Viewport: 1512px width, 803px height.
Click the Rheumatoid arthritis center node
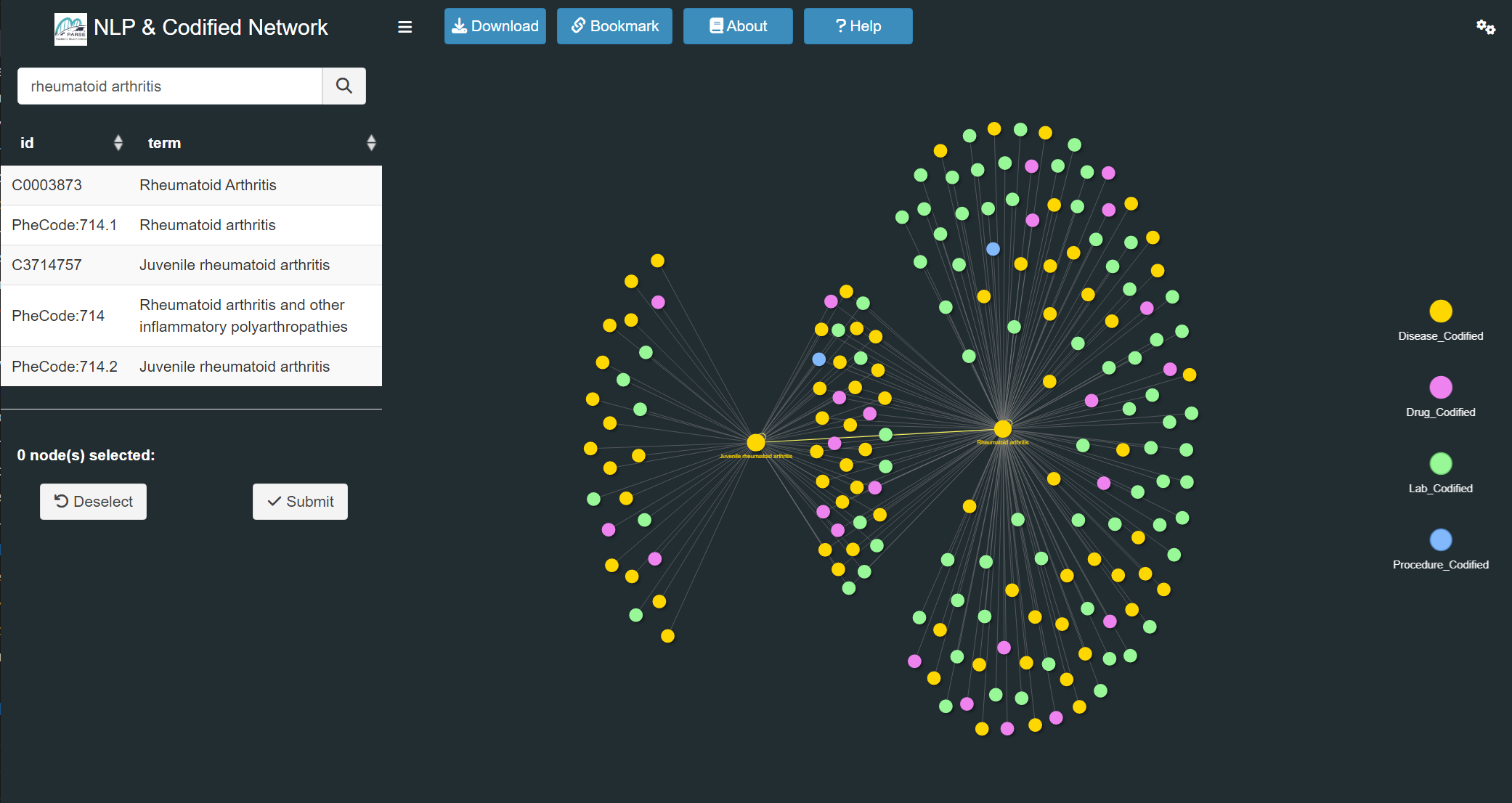pos(1003,429)
